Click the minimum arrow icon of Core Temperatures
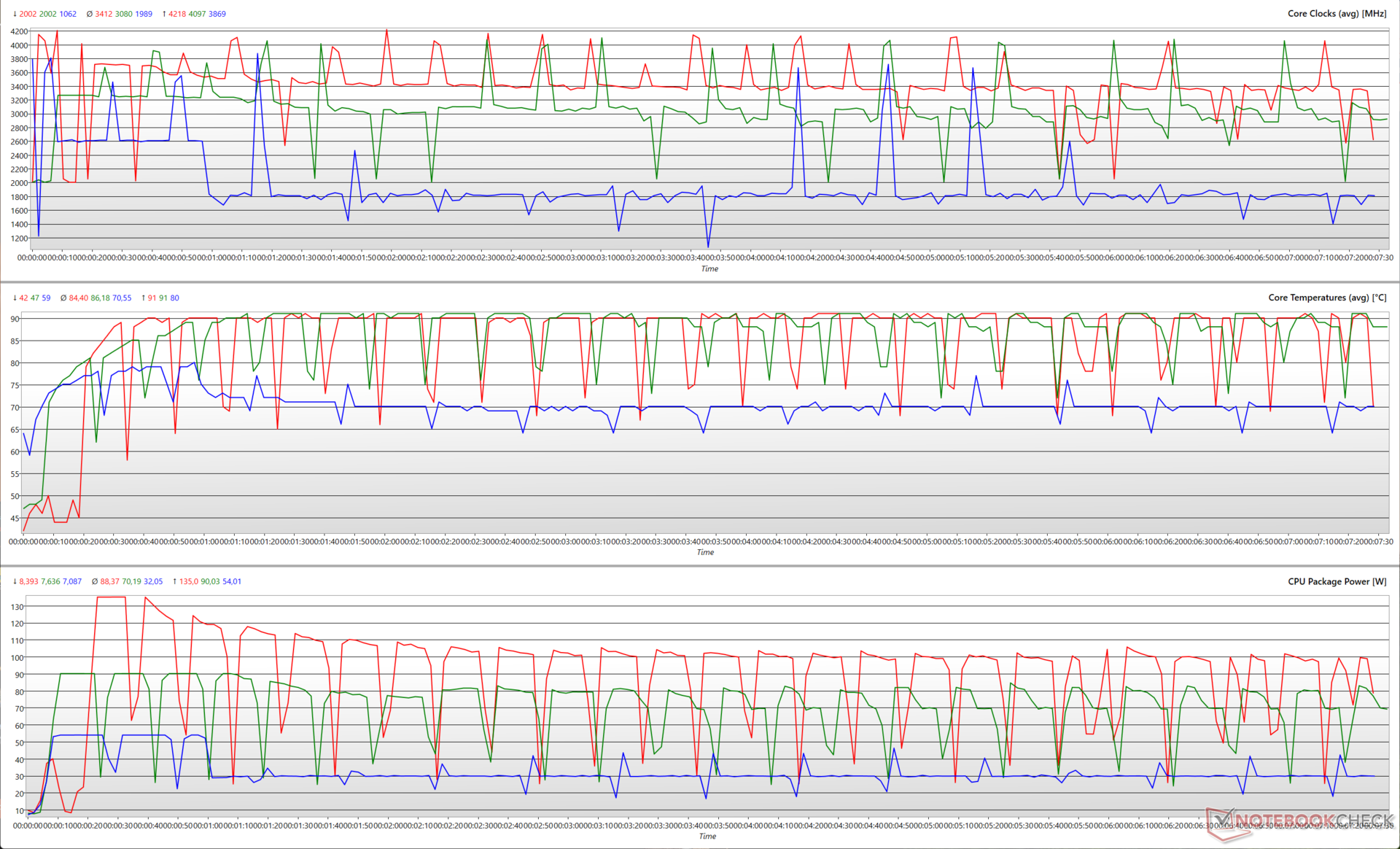The width and height of the screenshot is (1400, 849). (x=15, y=298)
